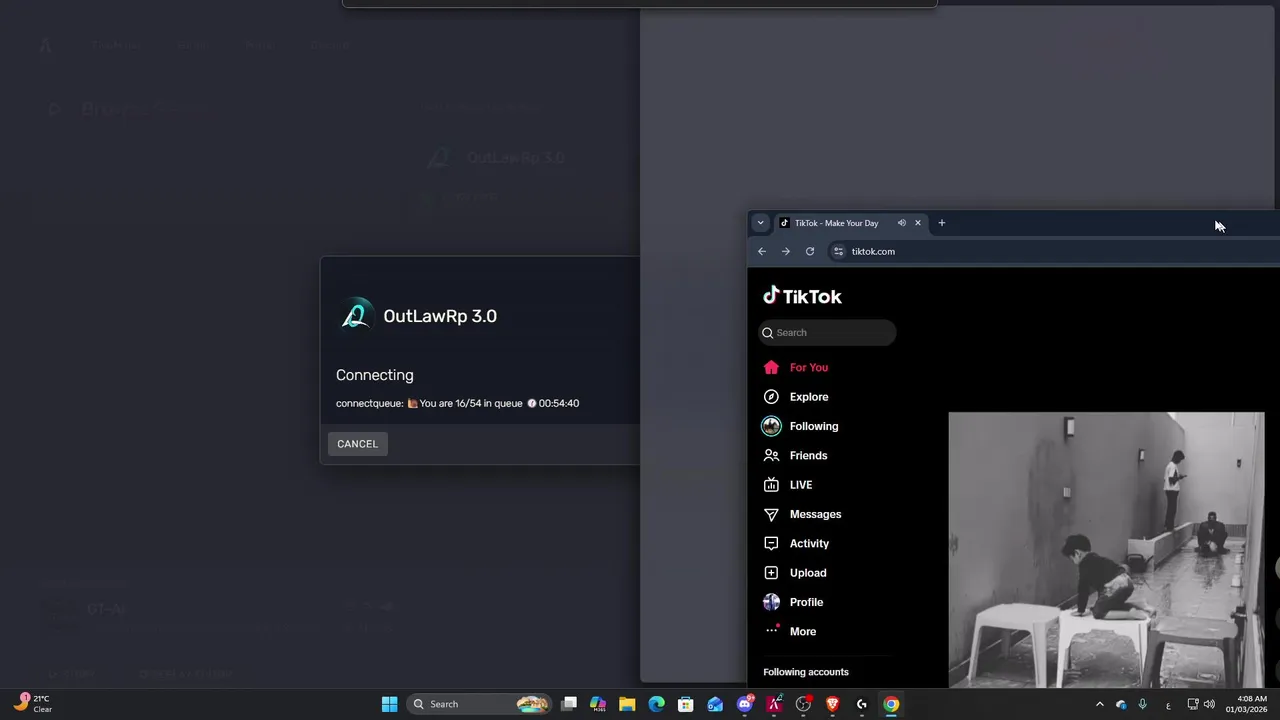
Task: Open File Explorer from taskbar
Action: pyautogui.click(x=627, y=704)
